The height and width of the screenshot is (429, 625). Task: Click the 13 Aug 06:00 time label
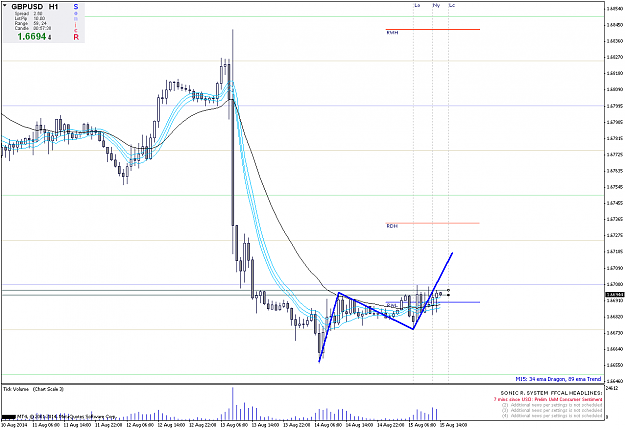coord(234,425)
